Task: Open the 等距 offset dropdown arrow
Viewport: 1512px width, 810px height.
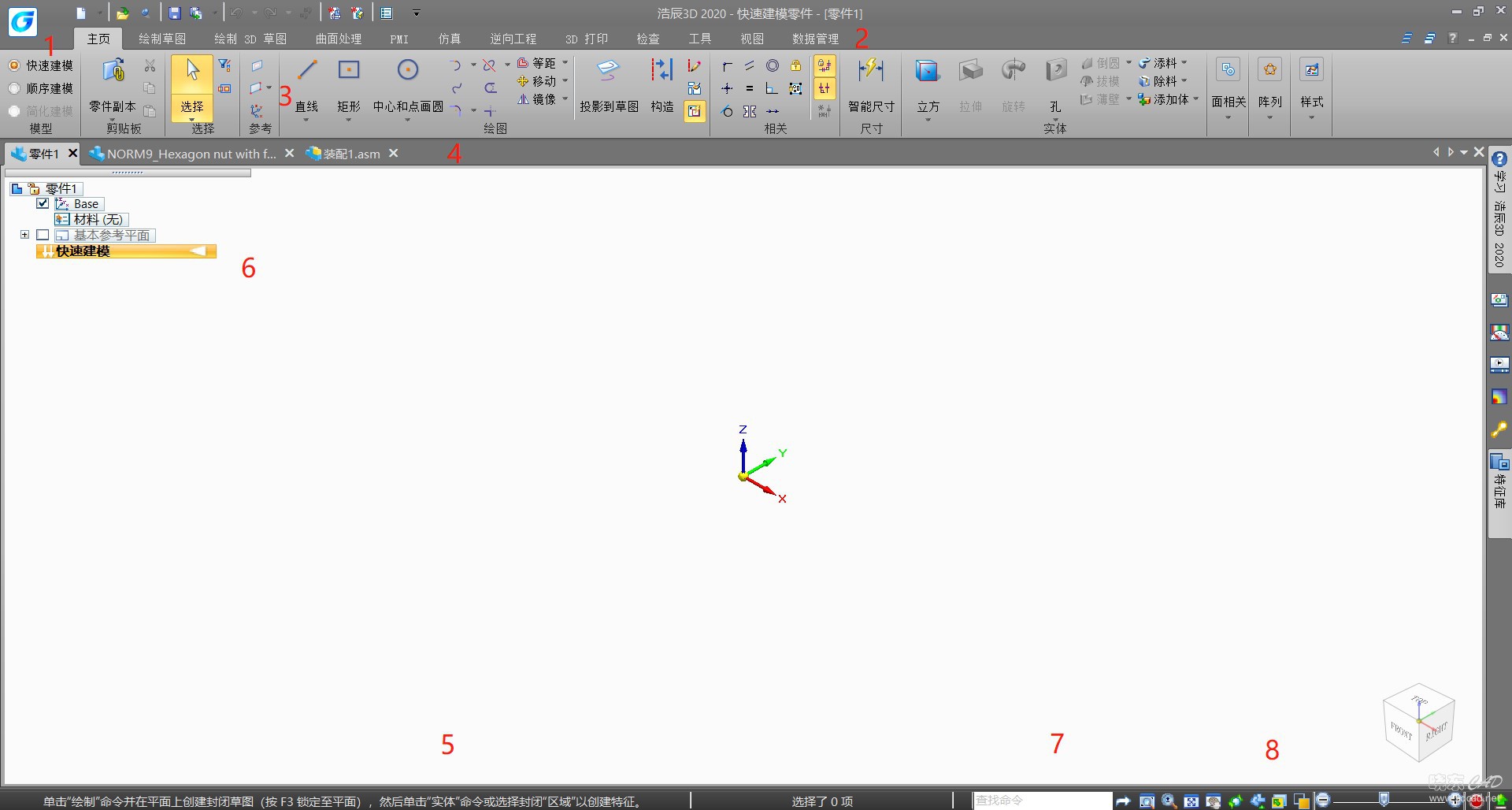Action: coord(565,63)
